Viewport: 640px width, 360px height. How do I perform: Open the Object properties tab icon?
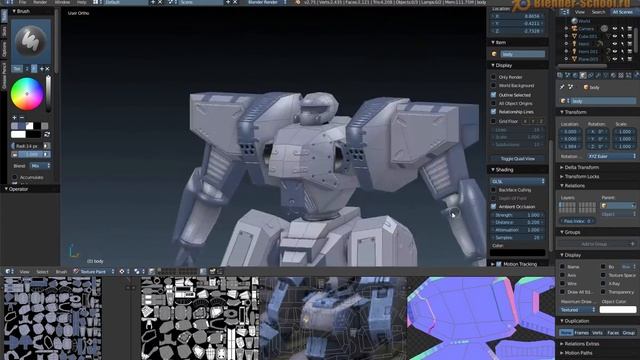[583, 75]
